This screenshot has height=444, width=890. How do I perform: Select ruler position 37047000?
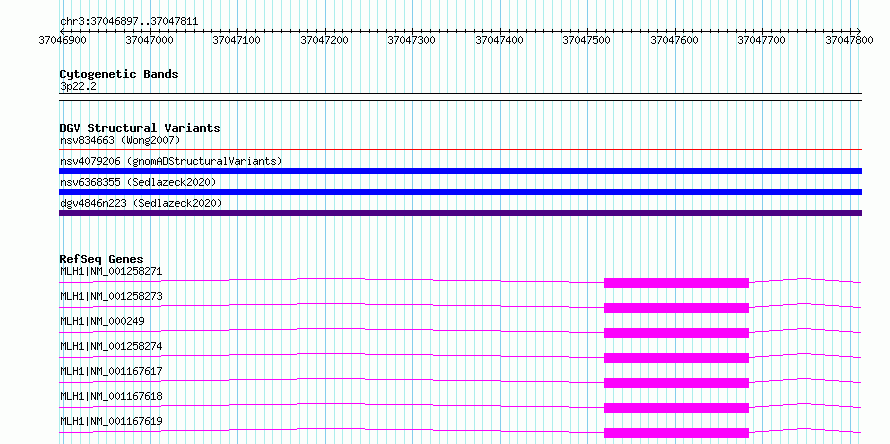point(150,40)
